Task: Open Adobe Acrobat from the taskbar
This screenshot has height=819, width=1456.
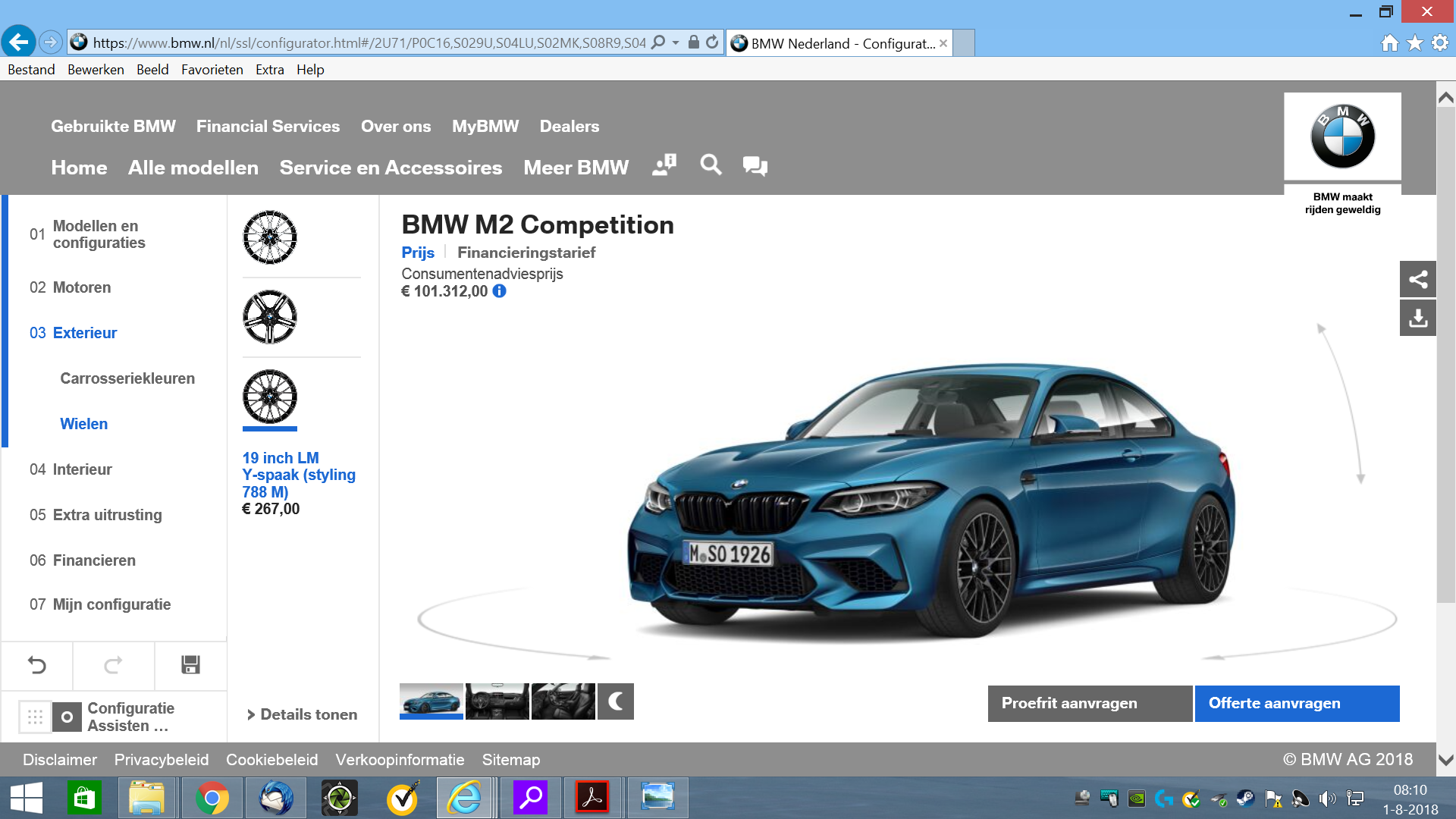Action: click(592, 798)
